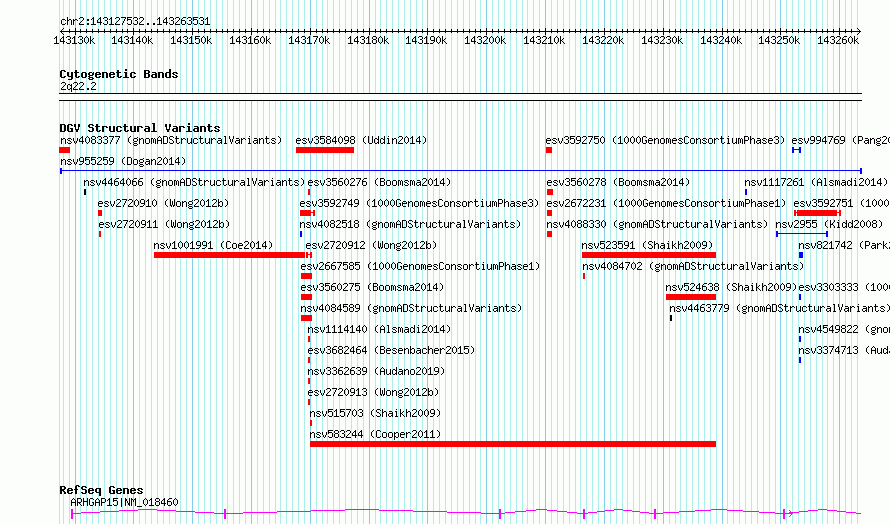Select the red nsv1001991 (Coe2014) bar
This screenshot has width=890, height=524.
click(230, 255)
